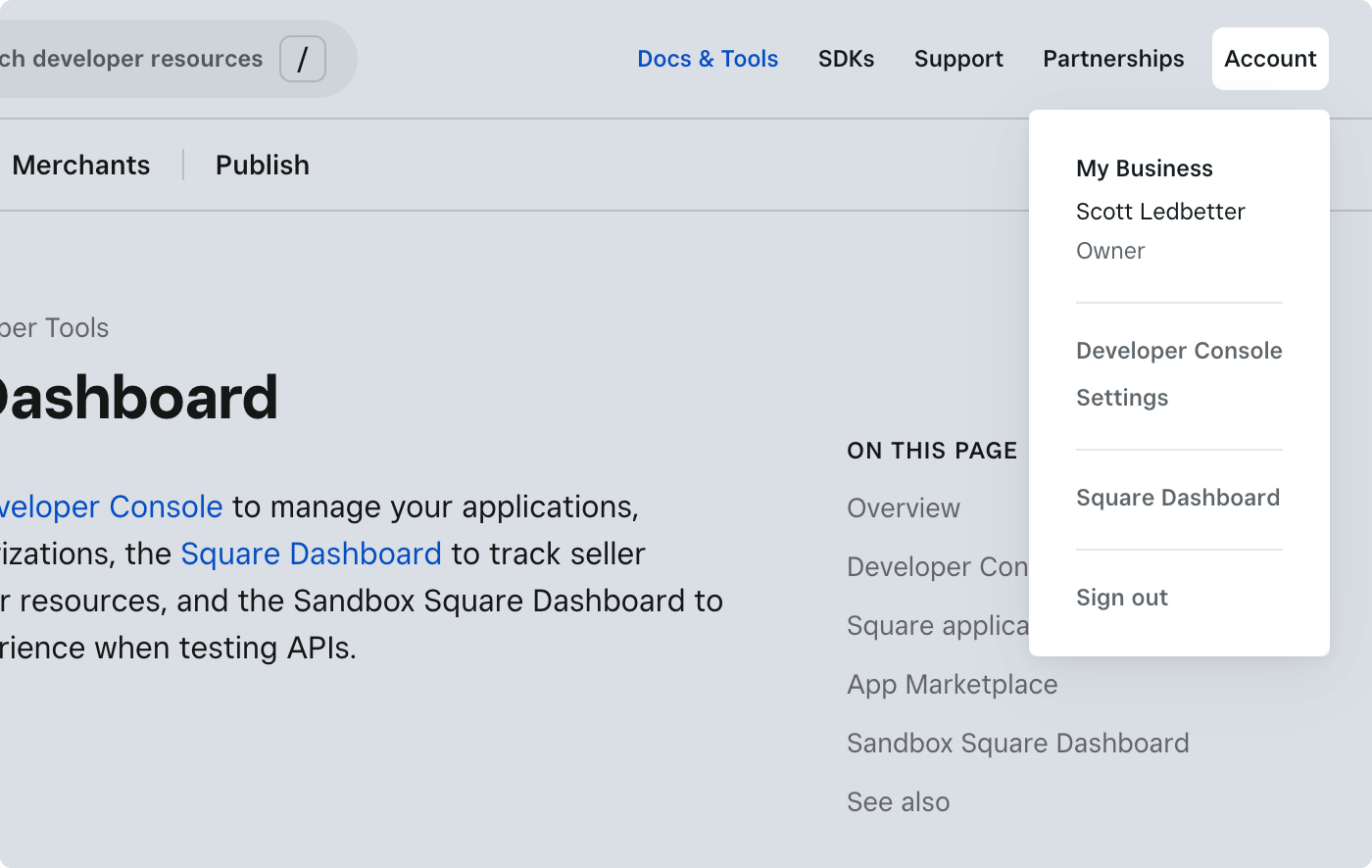The image size is (1372, 868).
Task: Close the Account dropdown via Account button
Action: 1270,59
